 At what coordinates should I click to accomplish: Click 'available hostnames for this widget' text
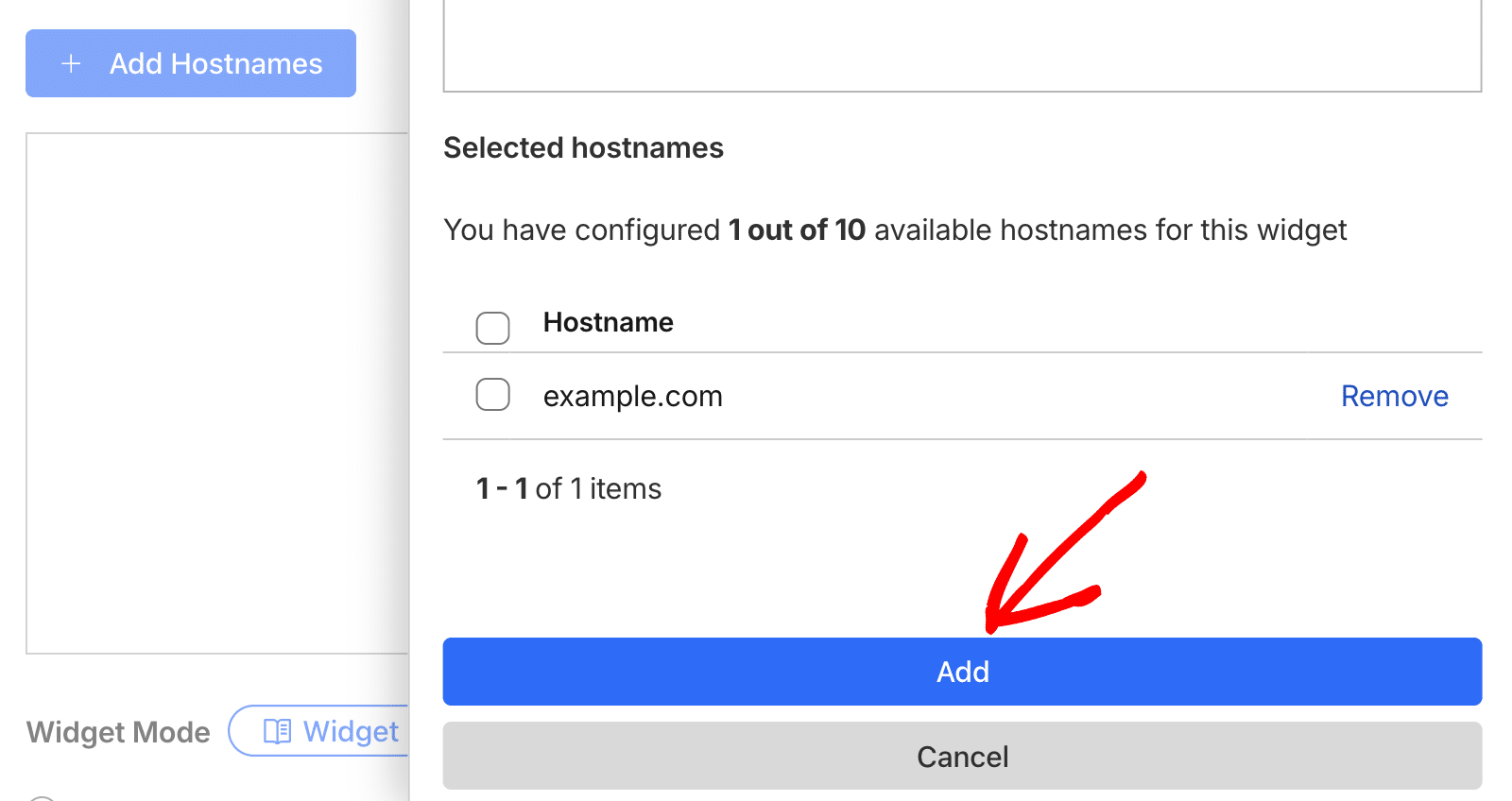point(1110,230)
